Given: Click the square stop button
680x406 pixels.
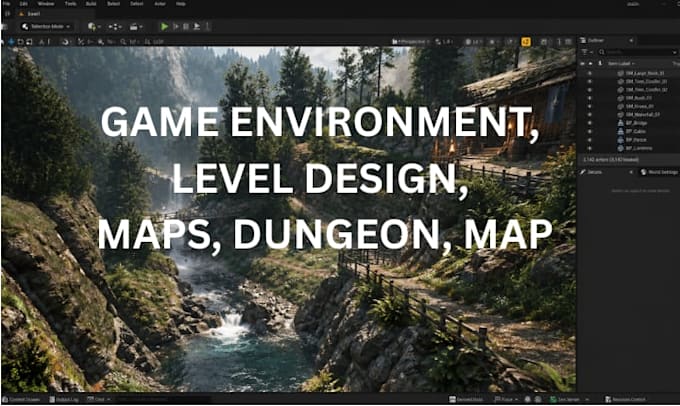Looking at the screenshot, I should [x=186, y=27].
